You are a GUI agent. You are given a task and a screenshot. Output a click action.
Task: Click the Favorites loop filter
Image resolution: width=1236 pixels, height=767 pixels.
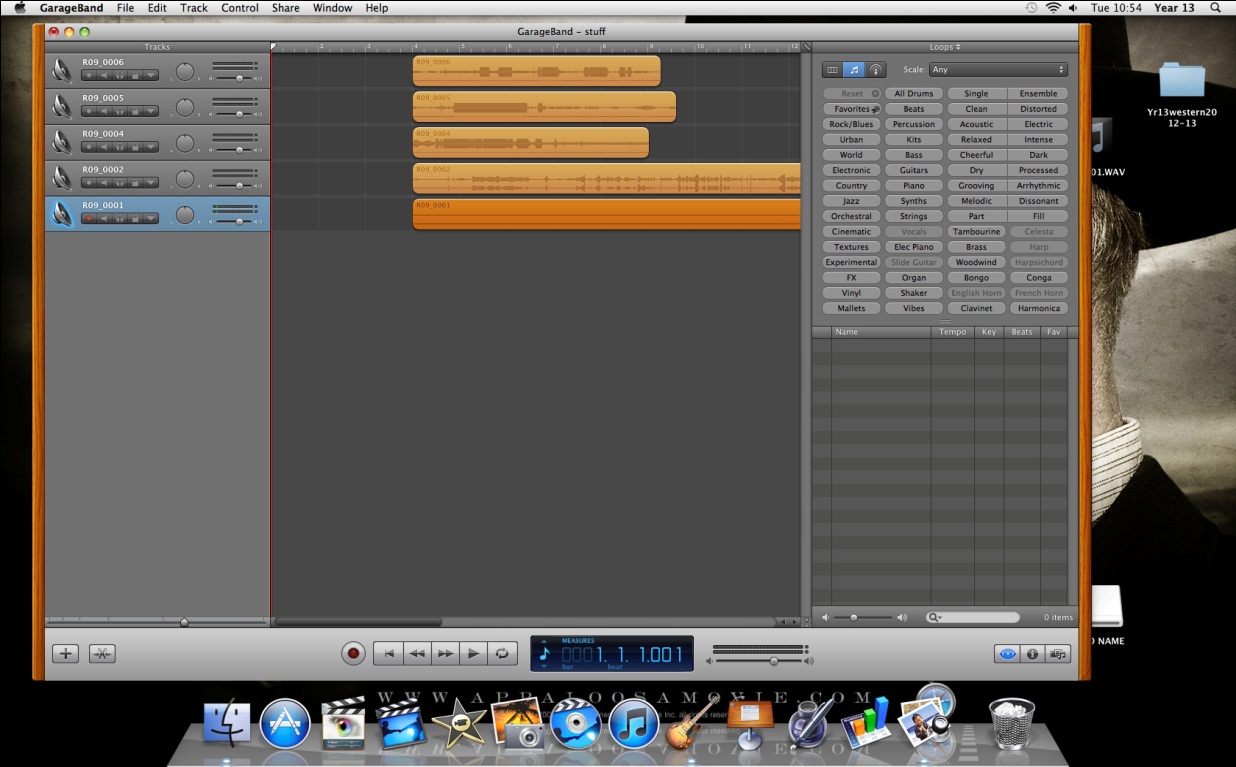click(851, 109)
